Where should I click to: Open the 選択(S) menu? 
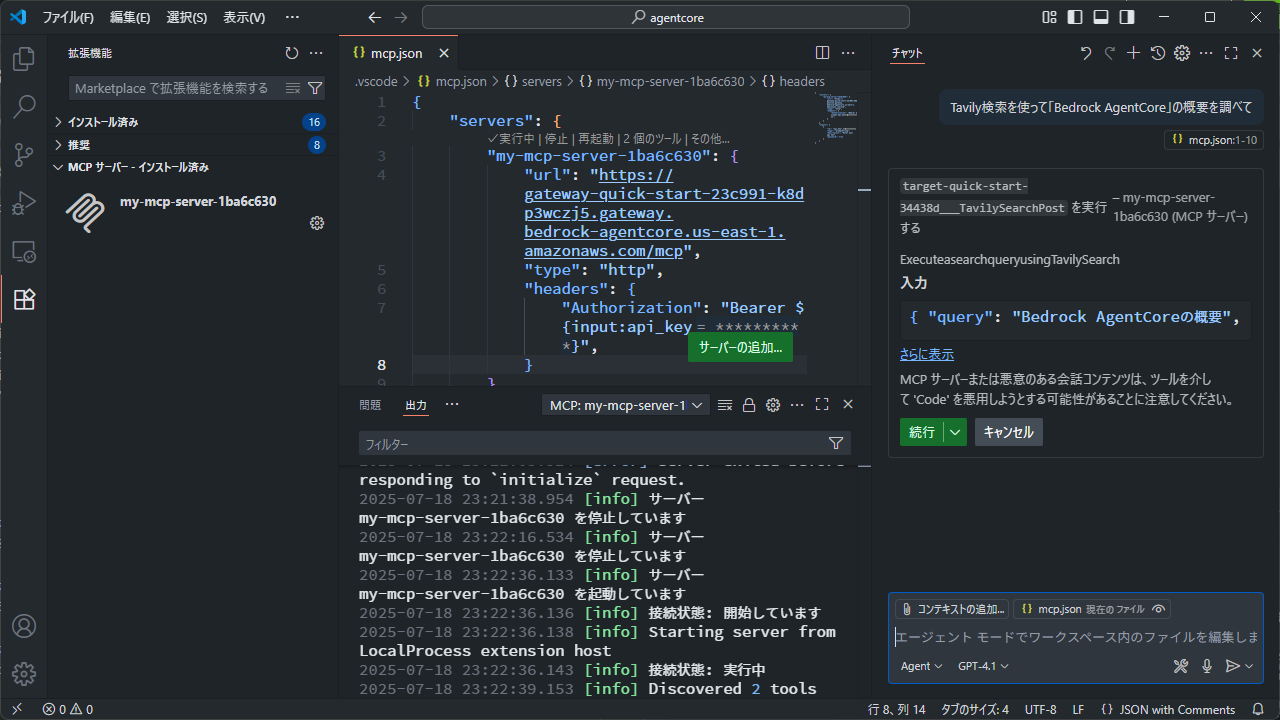187,17
